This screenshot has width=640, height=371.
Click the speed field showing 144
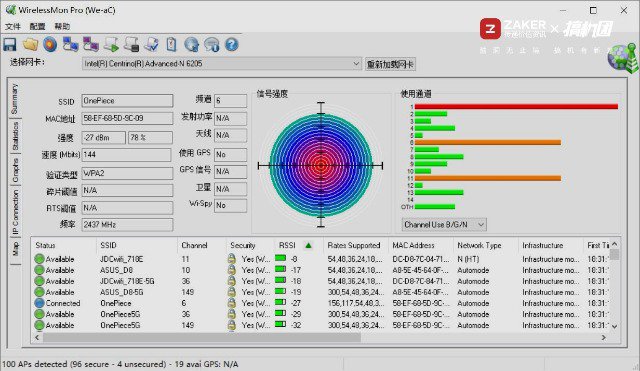[127, 155]
